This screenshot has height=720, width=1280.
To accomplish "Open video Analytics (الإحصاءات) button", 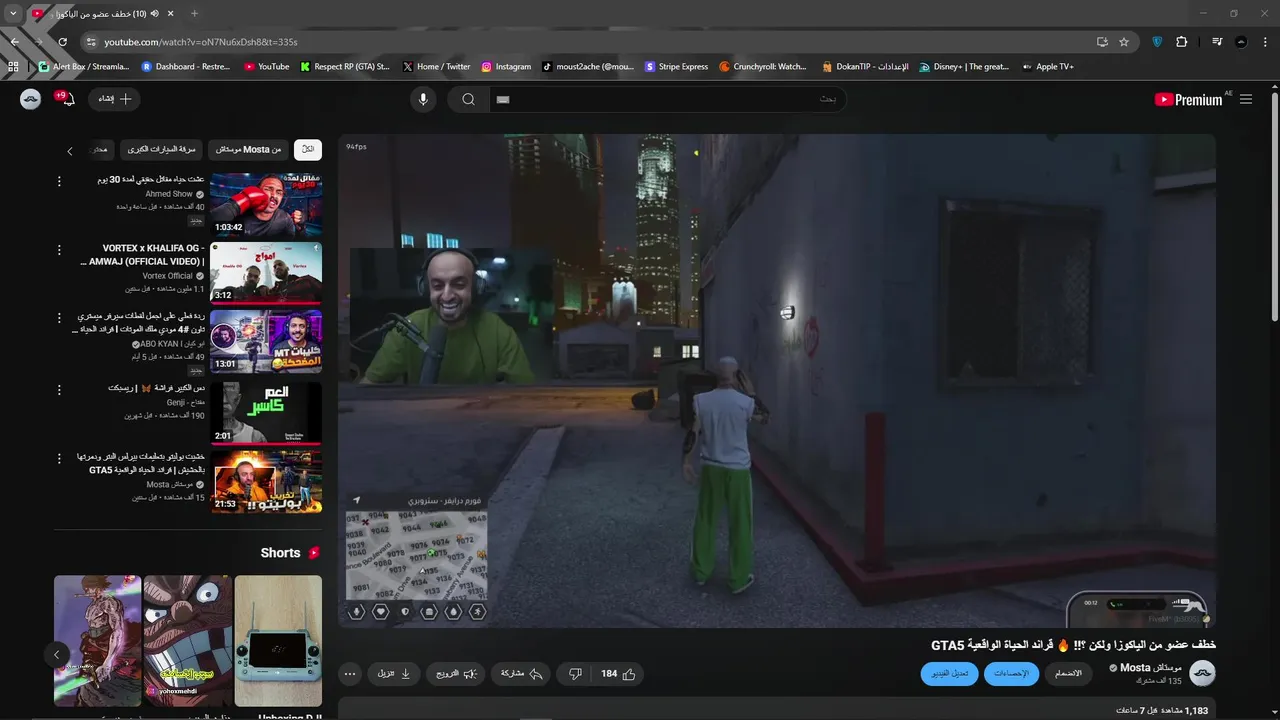I will coord(1012,674).
